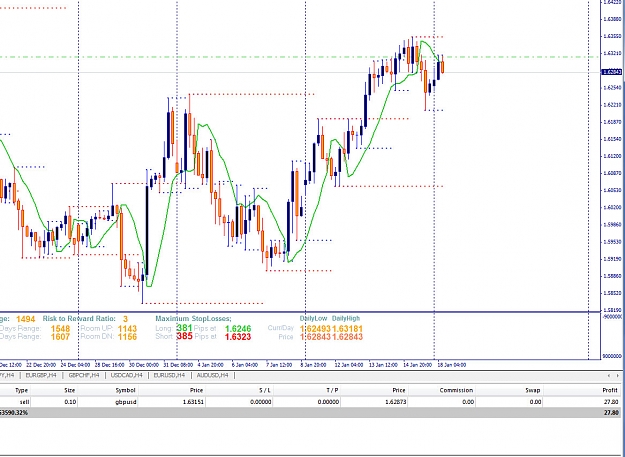The width and height of the screenshot is (625, 457).
Task: Click the 'Risk to Reward Ratio:' indicator label
Action: (79, 319)
